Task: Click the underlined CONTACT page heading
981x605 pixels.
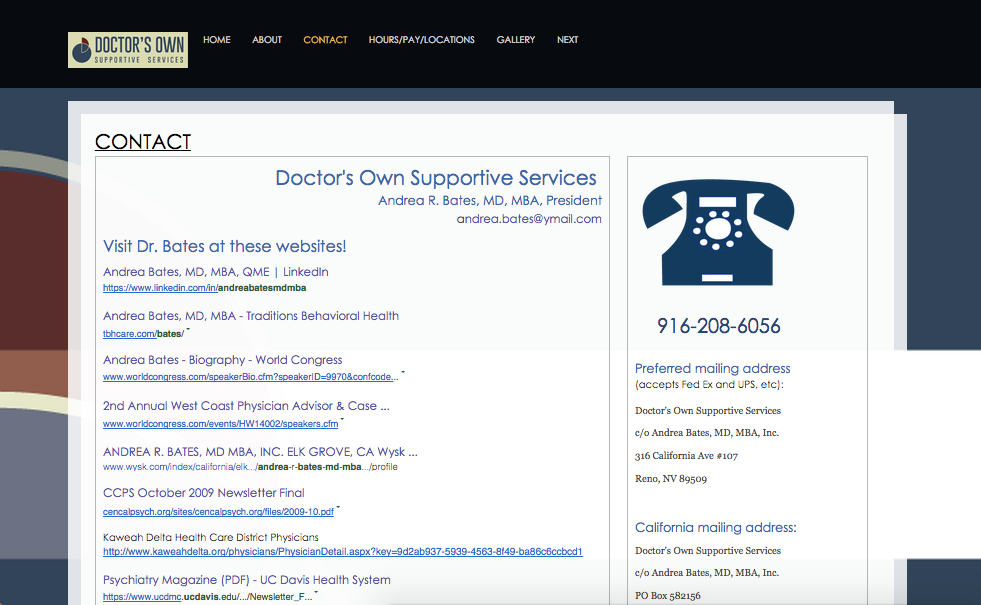Action: pyautogui.click(x=143, y=142)
